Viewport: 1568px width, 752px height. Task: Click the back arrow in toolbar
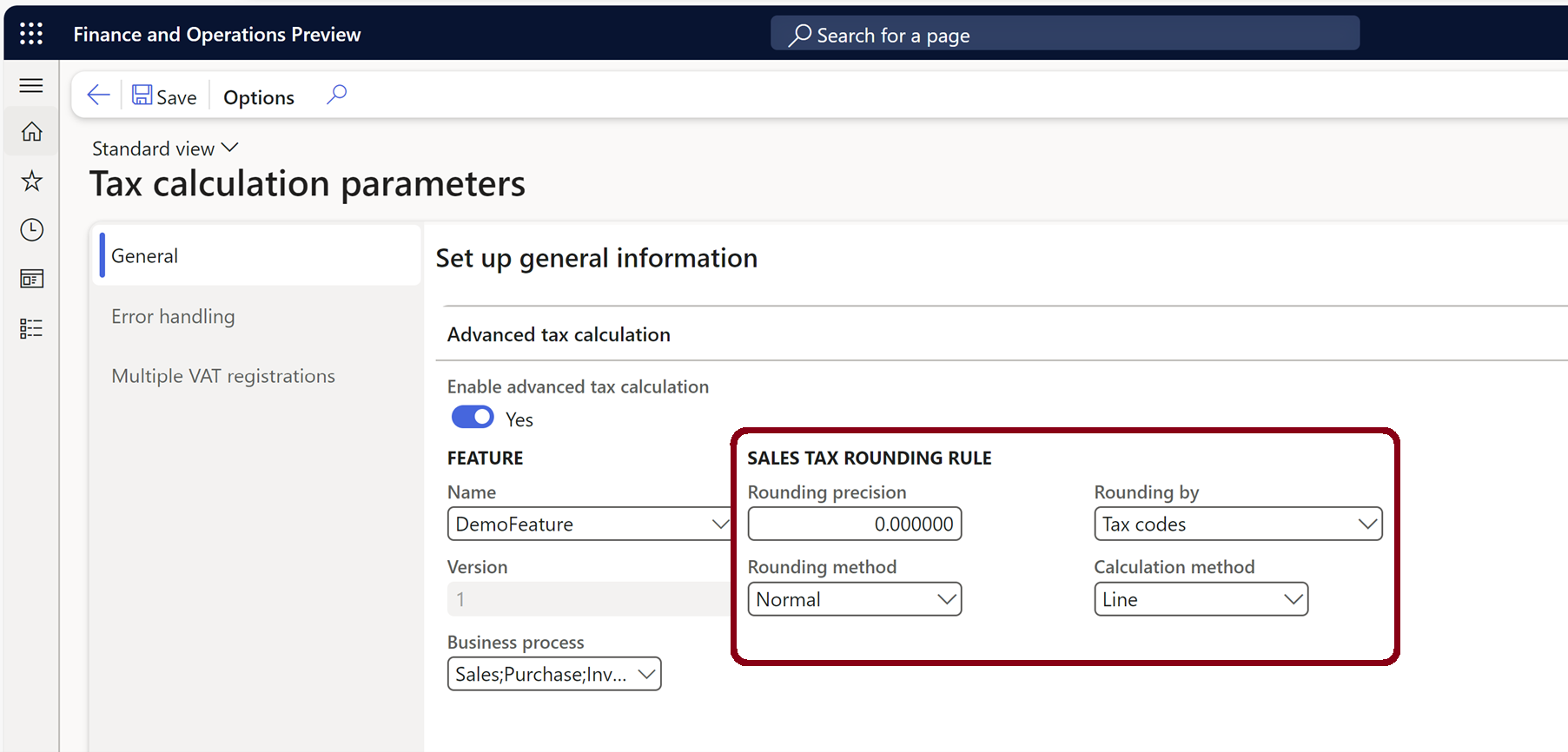(99, 95)
